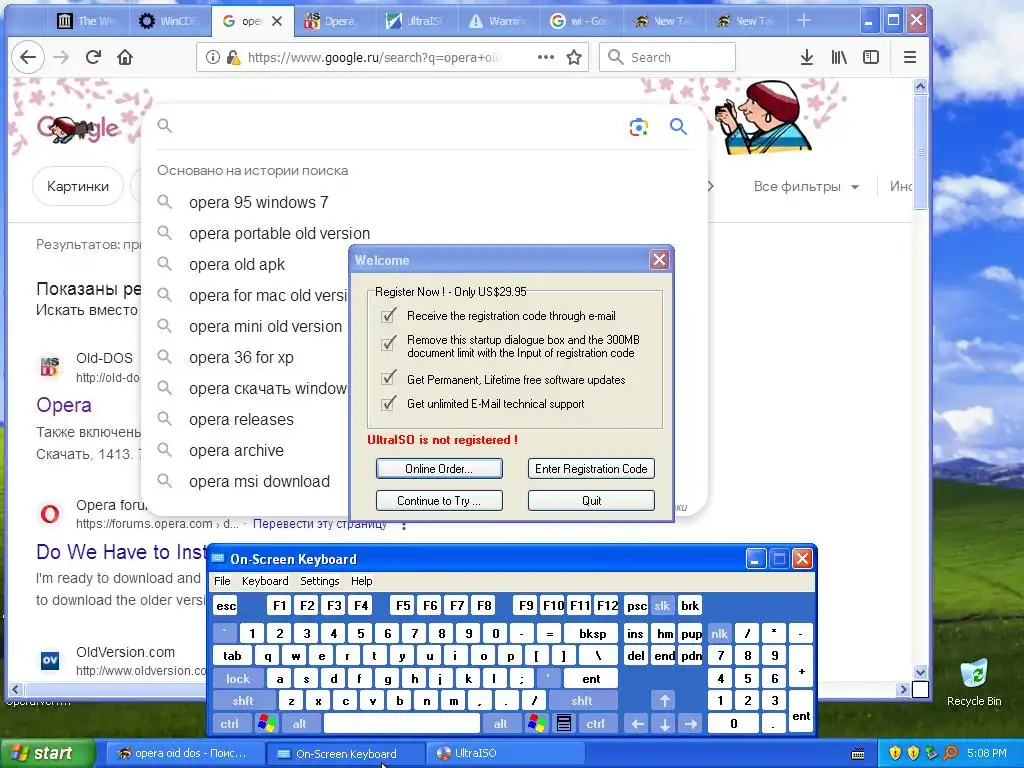Open the File menu in On-Screen Keyboard
The width and height of the screenshot is (1024, 768).
click(222, 581)
